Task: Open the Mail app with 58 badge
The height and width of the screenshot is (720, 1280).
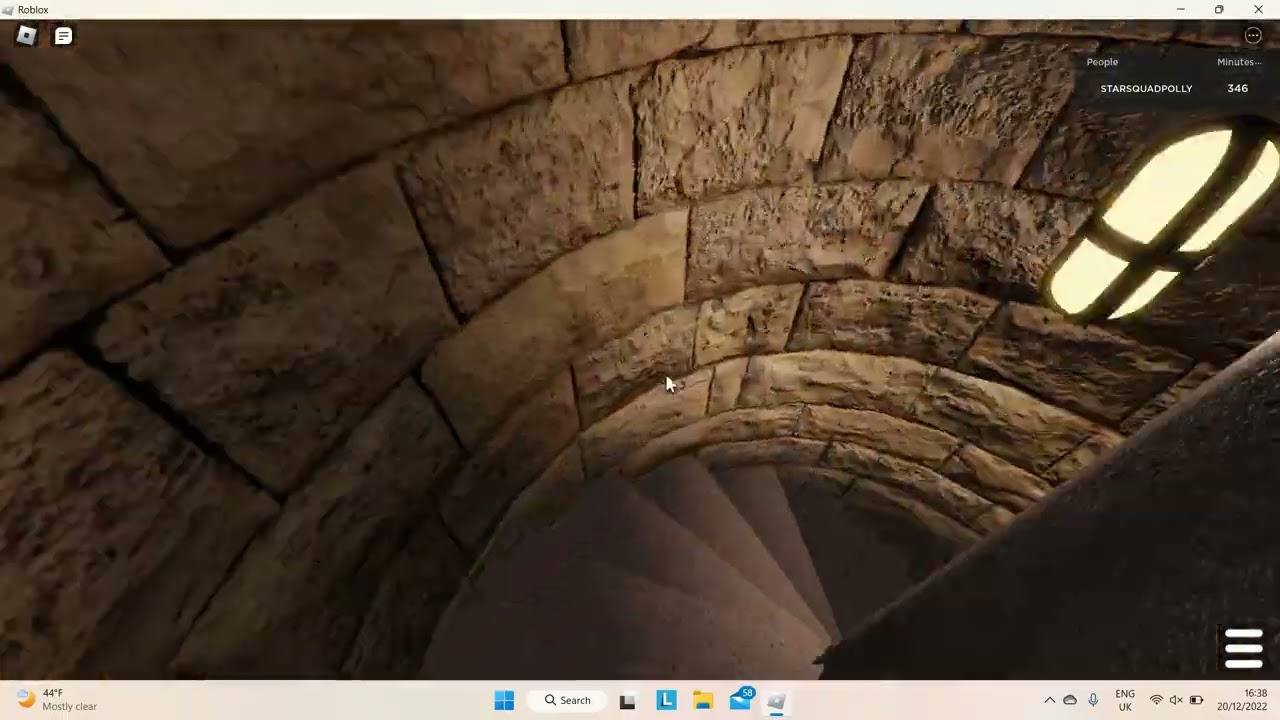Action: pos(741,700)
